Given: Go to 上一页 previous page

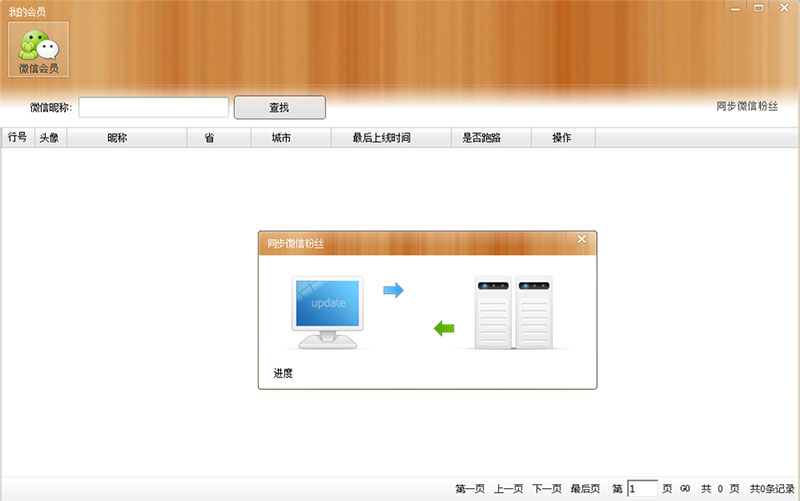Looking at the screenshot, I should coord(509,489).
